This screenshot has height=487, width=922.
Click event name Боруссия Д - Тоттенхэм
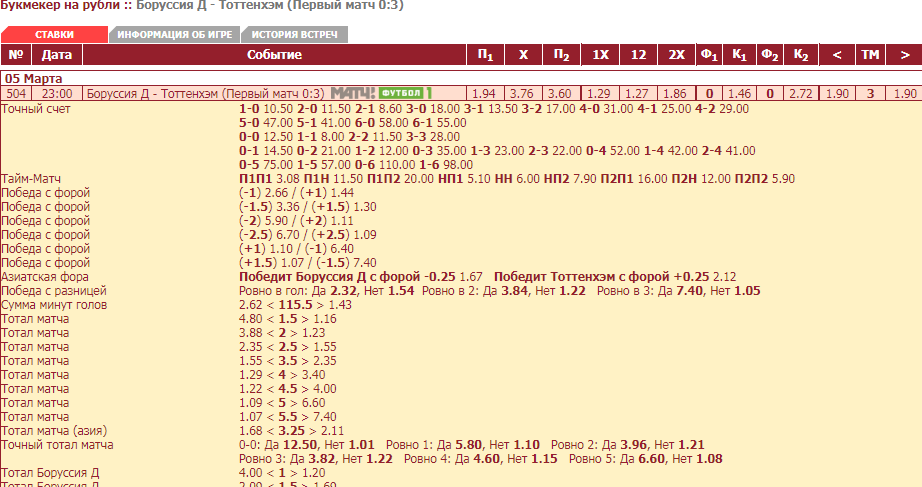tap(206, 94)
